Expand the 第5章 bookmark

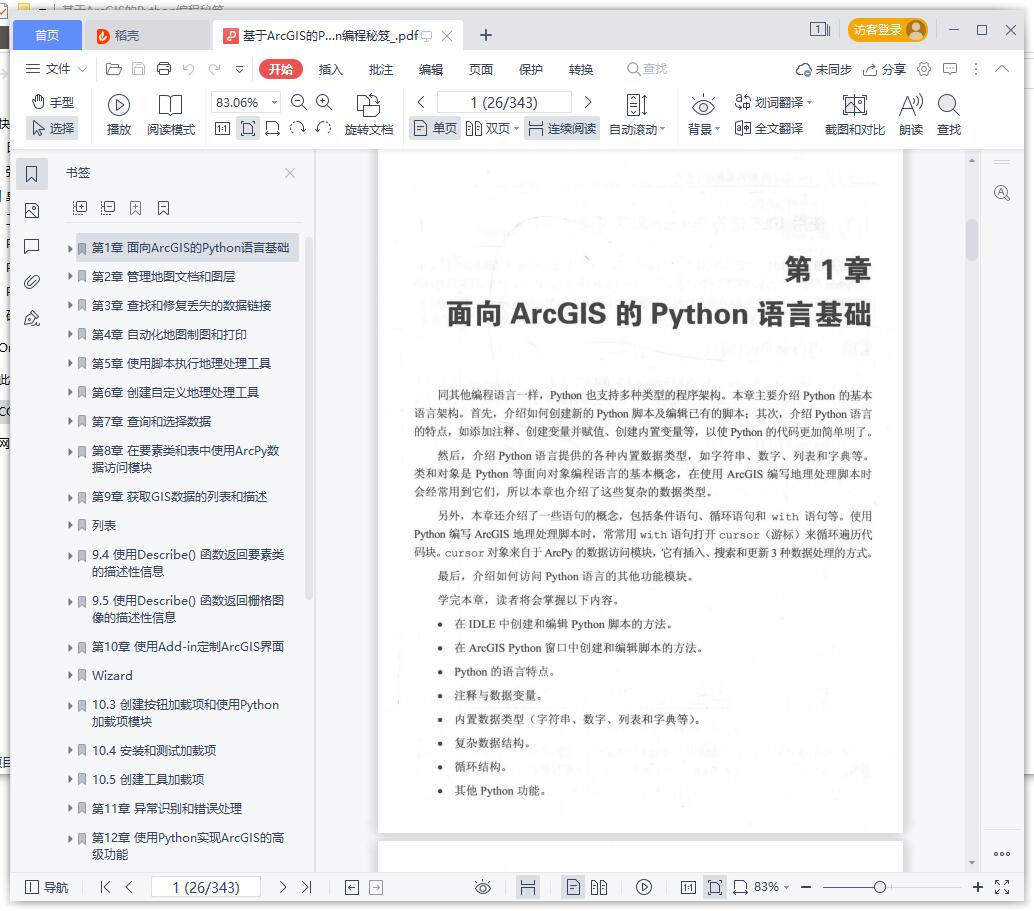pyautogui.click(x=70, y=363)
